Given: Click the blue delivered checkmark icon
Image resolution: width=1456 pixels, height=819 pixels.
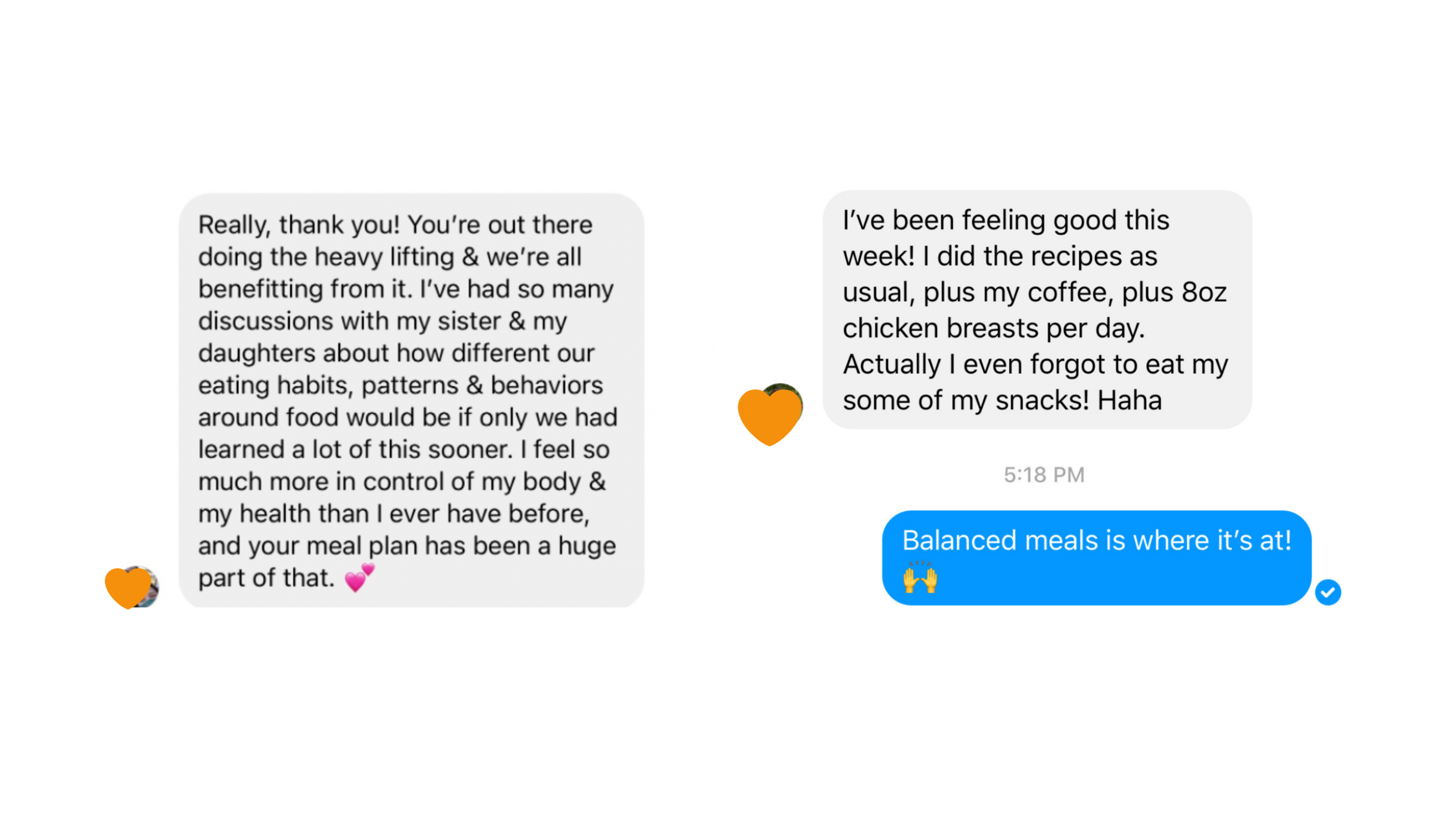Looking at the screenshot, I should tap(1328, 592).
